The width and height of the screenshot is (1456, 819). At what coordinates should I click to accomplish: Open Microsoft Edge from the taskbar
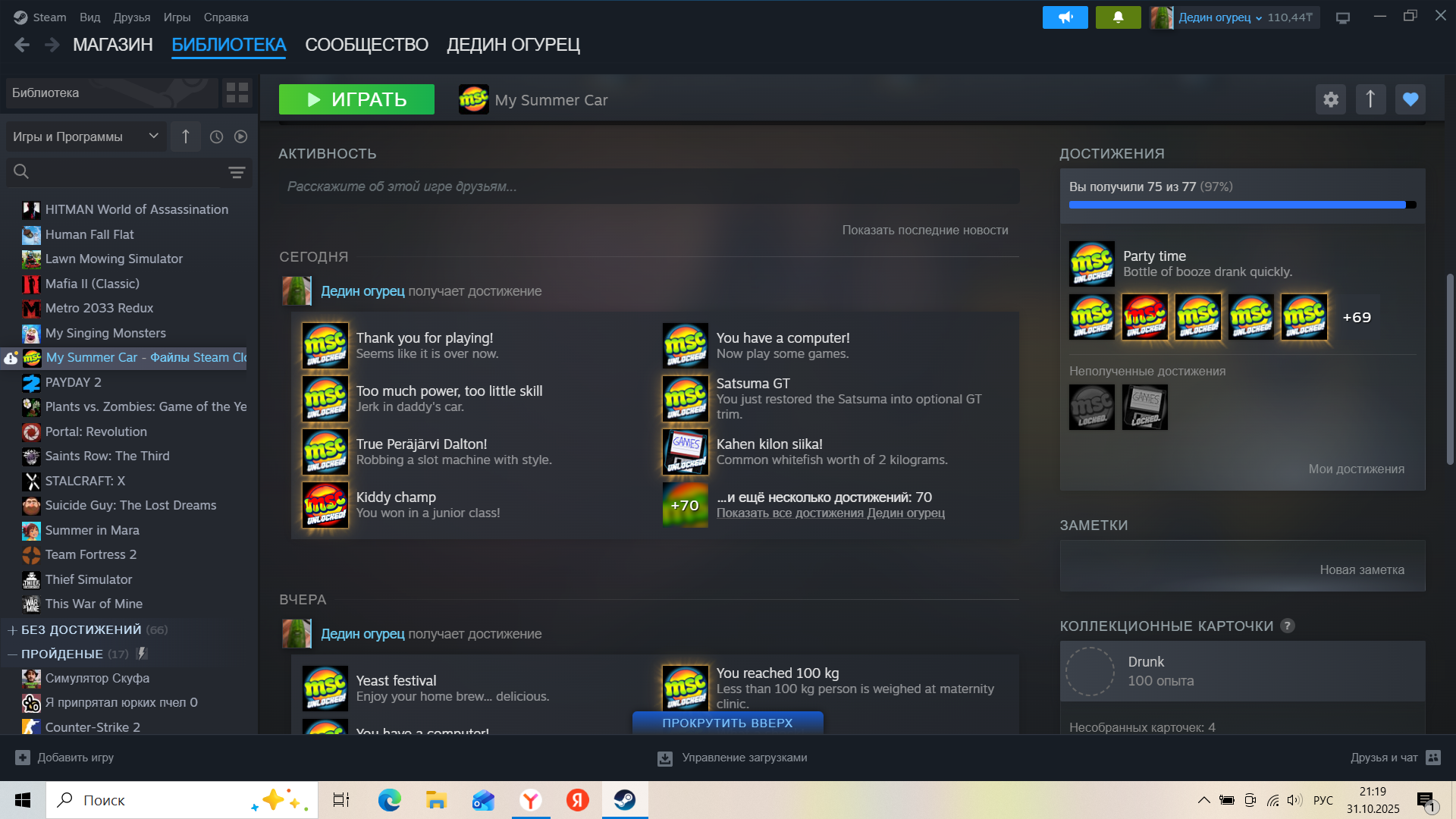390,800
